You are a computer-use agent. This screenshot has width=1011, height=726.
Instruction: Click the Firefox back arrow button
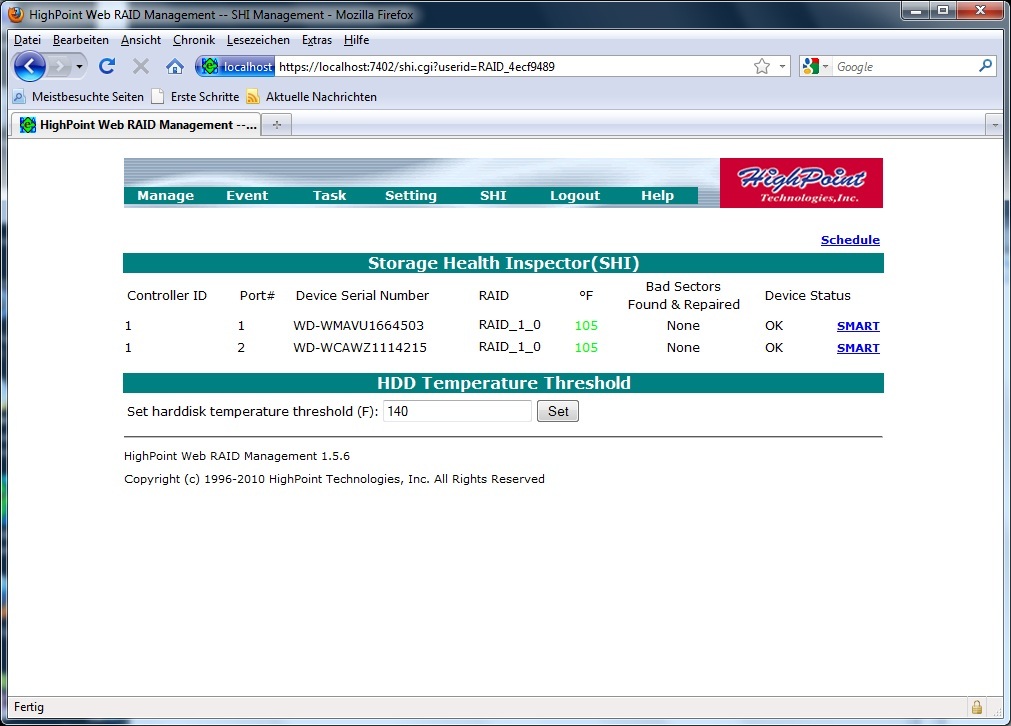click(30, 67)
